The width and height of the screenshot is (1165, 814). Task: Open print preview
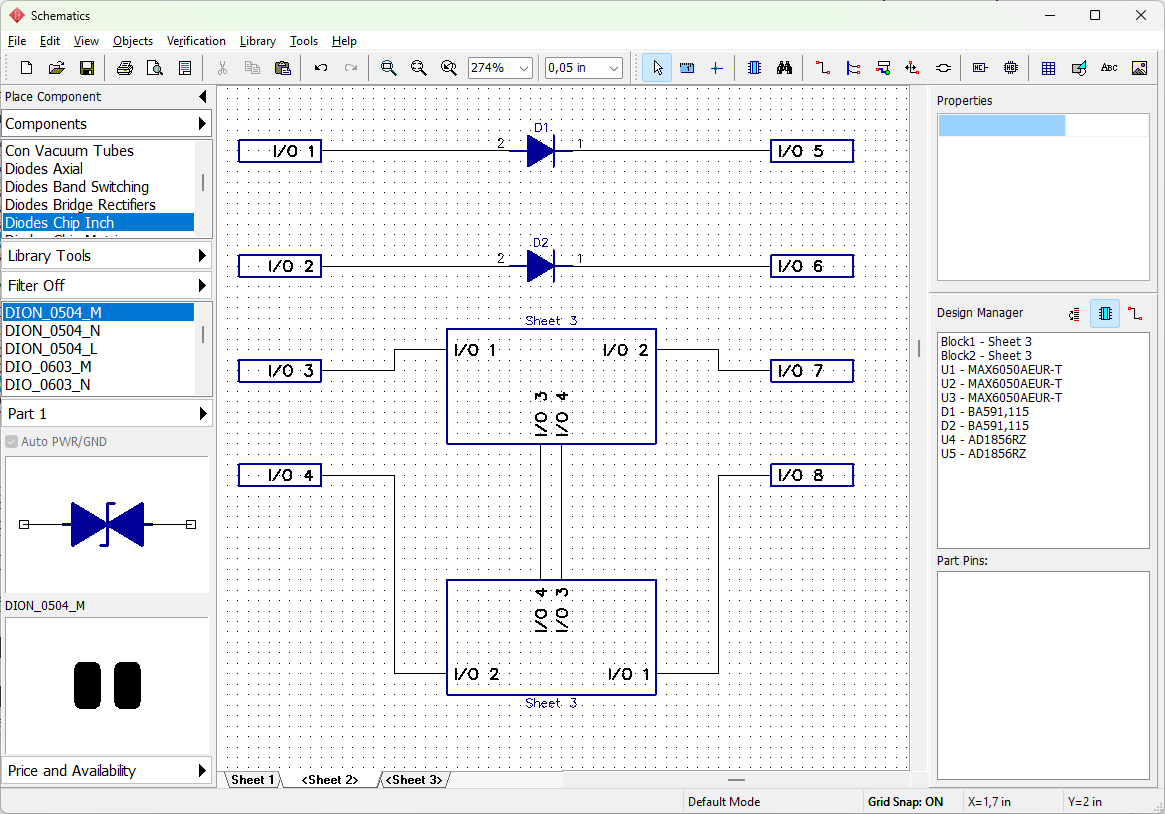point(155,68)
